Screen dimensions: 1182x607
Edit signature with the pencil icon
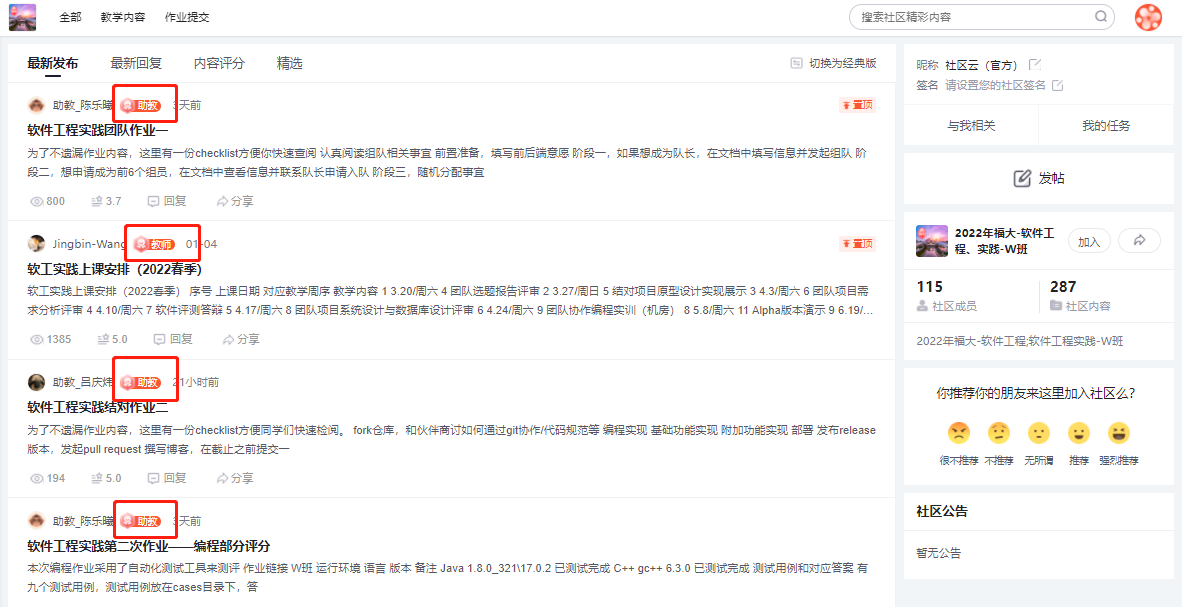pyautogui.click(x=1058, y=85)
